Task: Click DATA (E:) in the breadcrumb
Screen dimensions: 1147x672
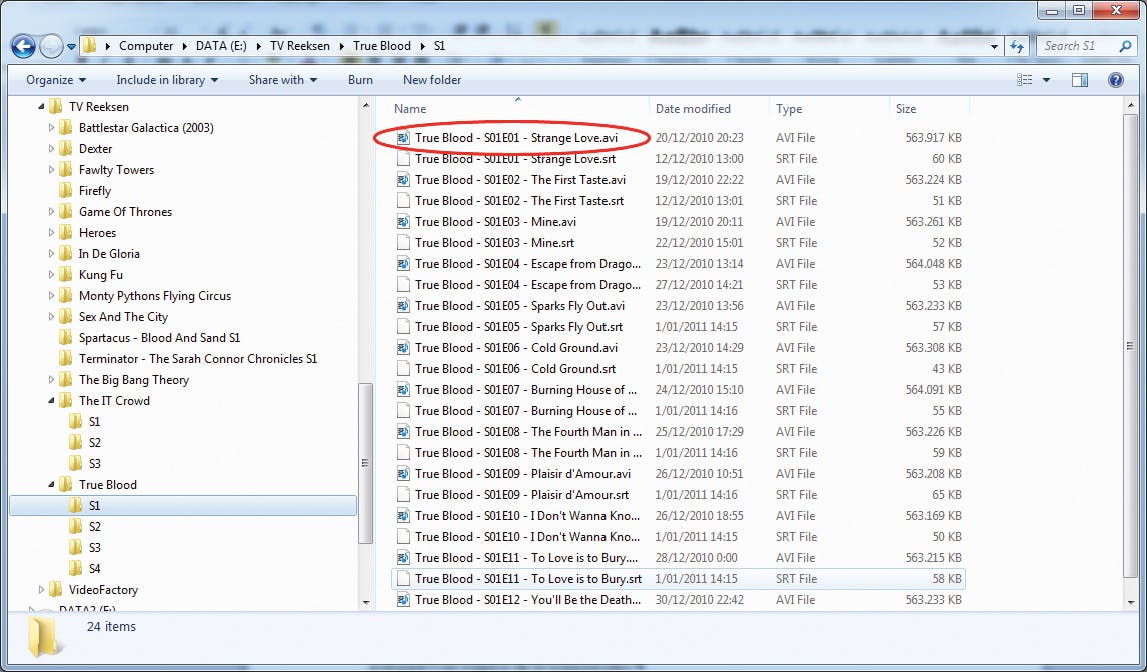Action: coord(221,45)
